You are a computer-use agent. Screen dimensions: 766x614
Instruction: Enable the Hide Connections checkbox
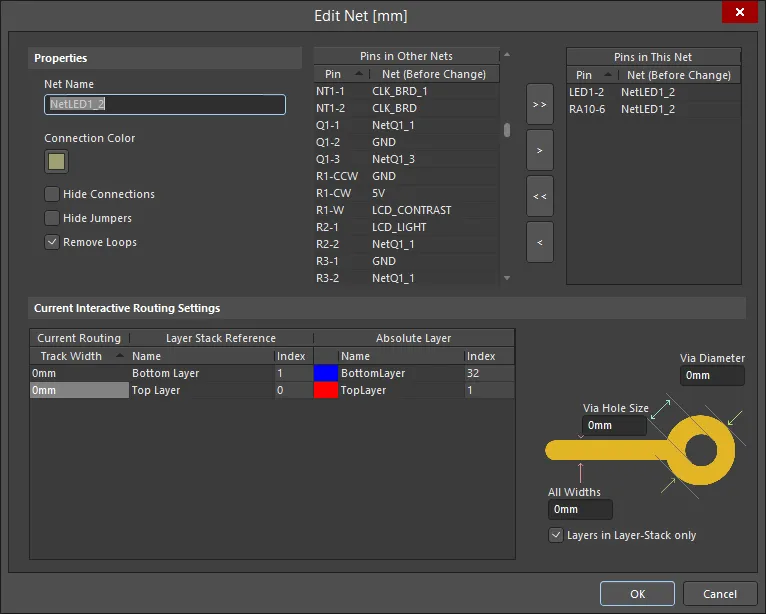pyautogui.click(x=52, y=194)
